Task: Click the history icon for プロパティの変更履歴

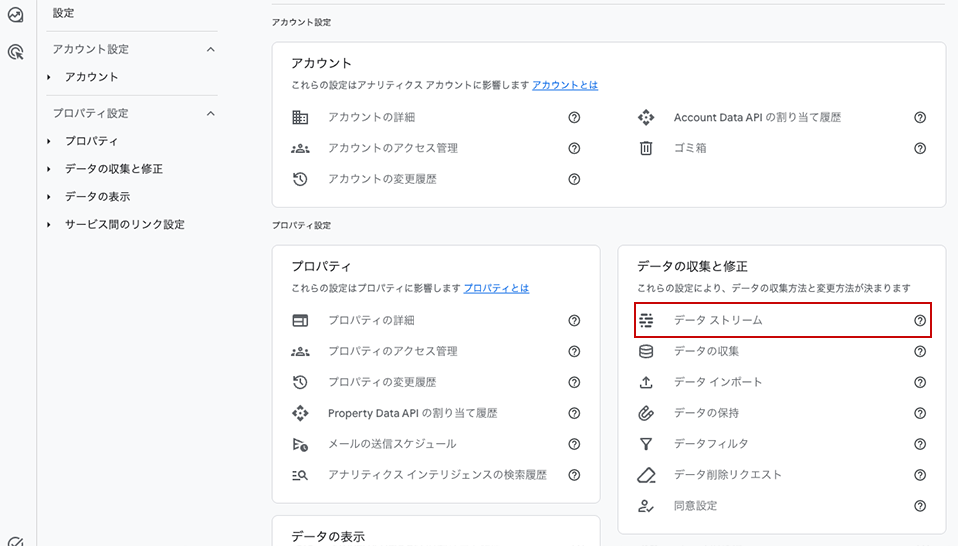Action: [300, 382]
